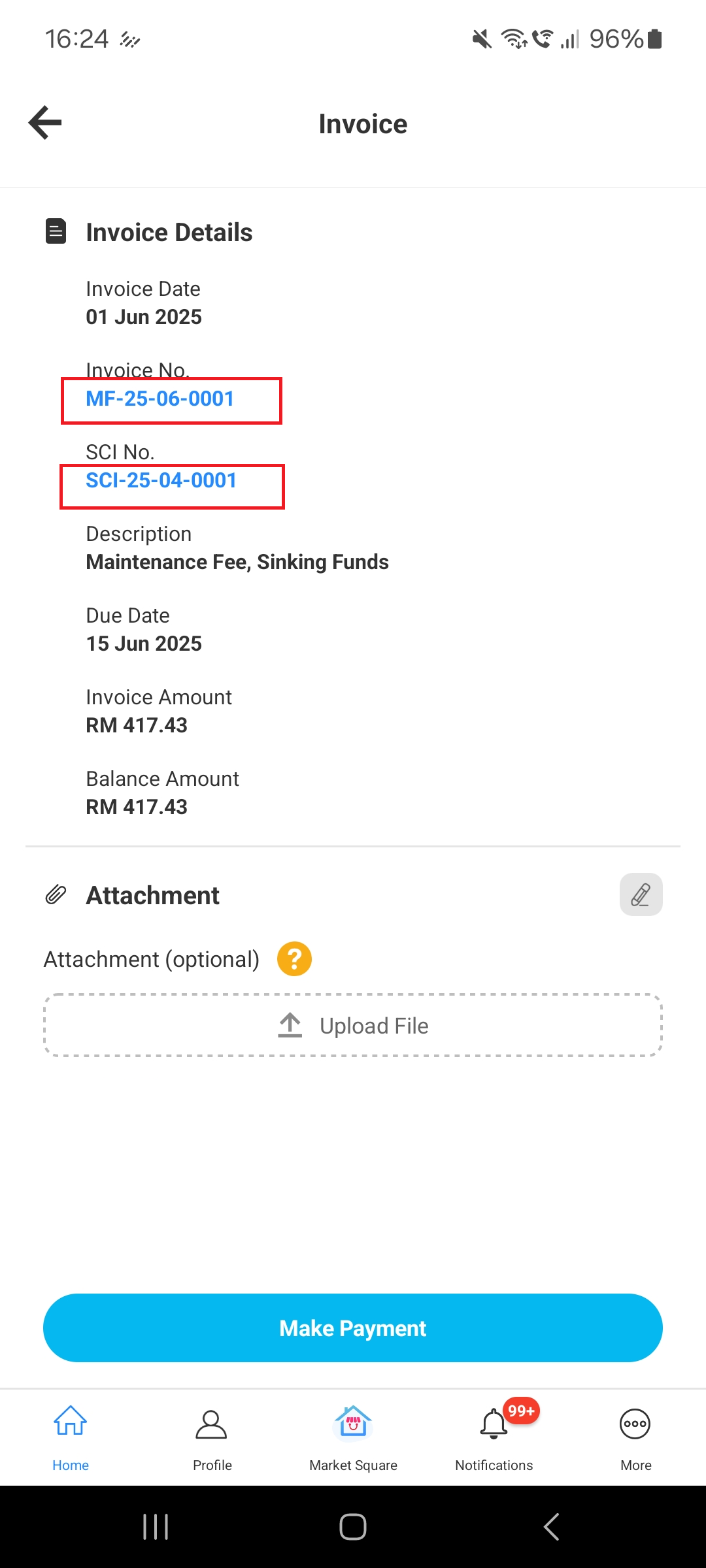Tap Android home navigation button
Viewport: 706px width, 1568px height.
coord(353,1527)
